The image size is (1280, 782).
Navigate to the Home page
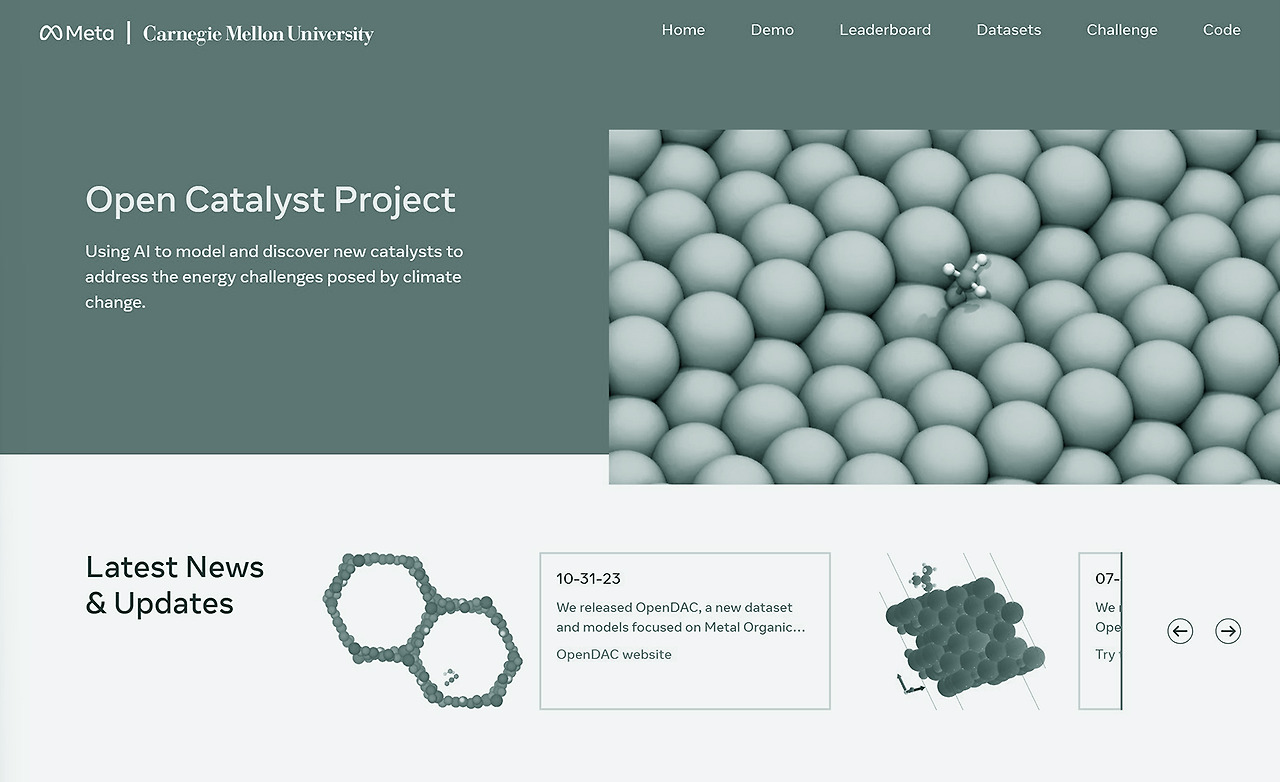(683, 30)
